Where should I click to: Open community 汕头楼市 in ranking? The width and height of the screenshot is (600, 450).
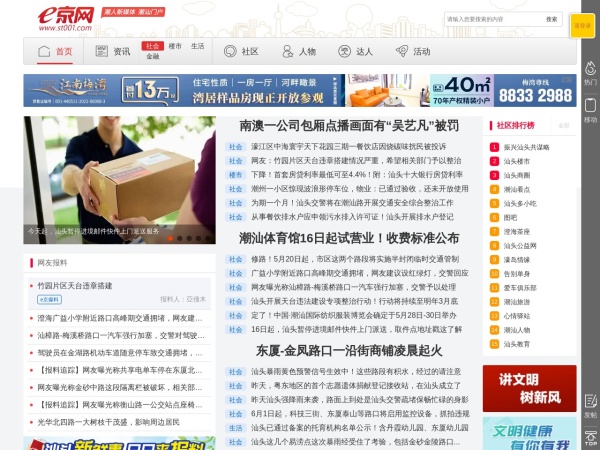pyautogui.click(x=517, y=161)
